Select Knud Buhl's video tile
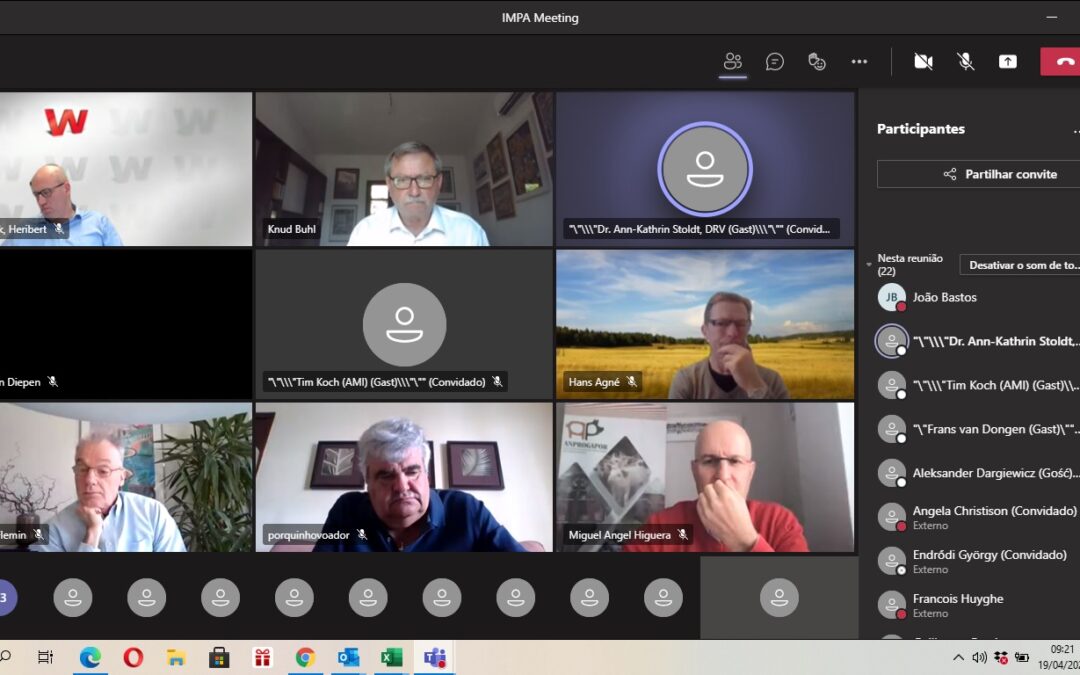Screen dimensions: 1080x675 [404, 169]
